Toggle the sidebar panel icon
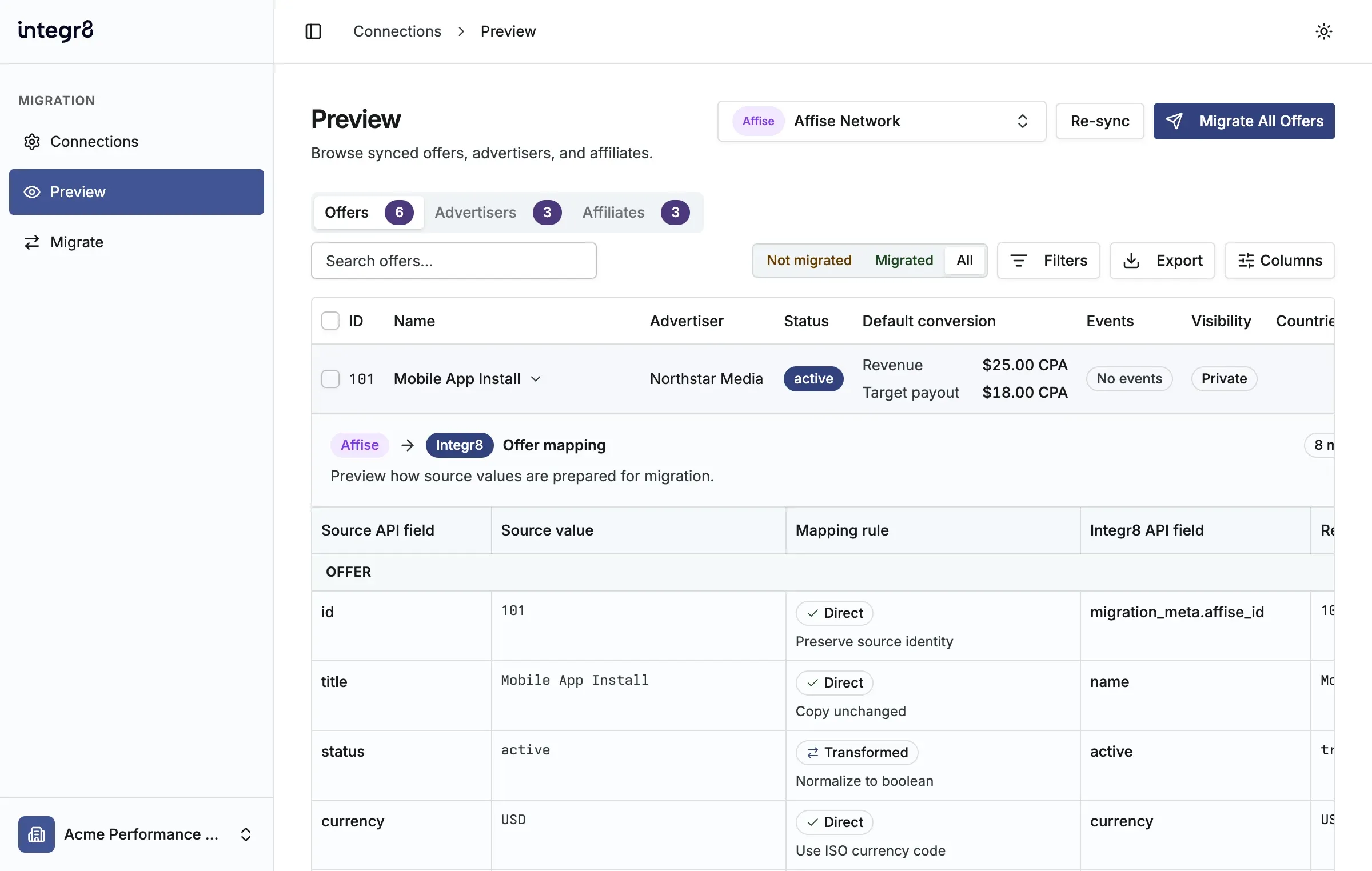This screenshot has width=1372, height=871. [313, 31]
